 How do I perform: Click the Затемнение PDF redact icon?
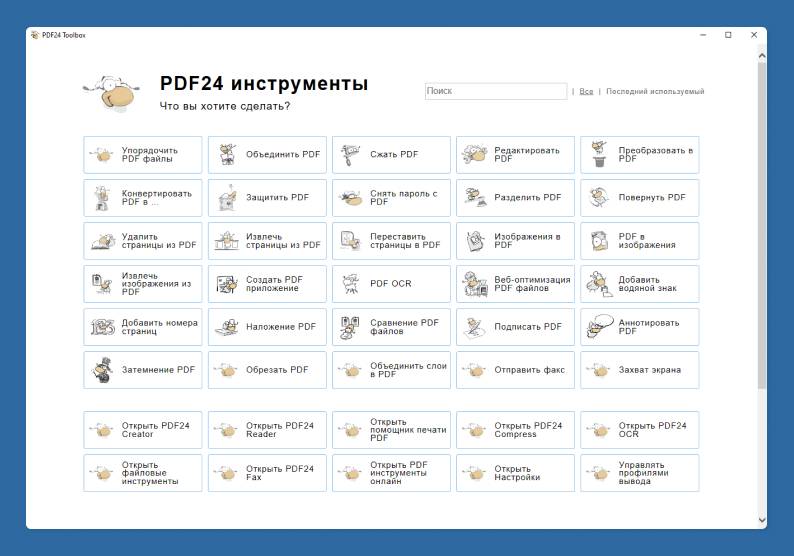point(103,370)
